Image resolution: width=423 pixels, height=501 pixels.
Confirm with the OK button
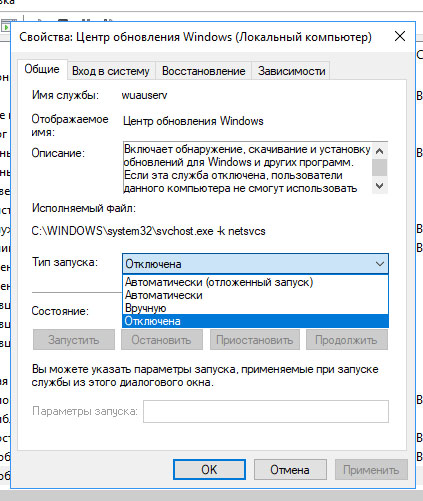[209, 470]
